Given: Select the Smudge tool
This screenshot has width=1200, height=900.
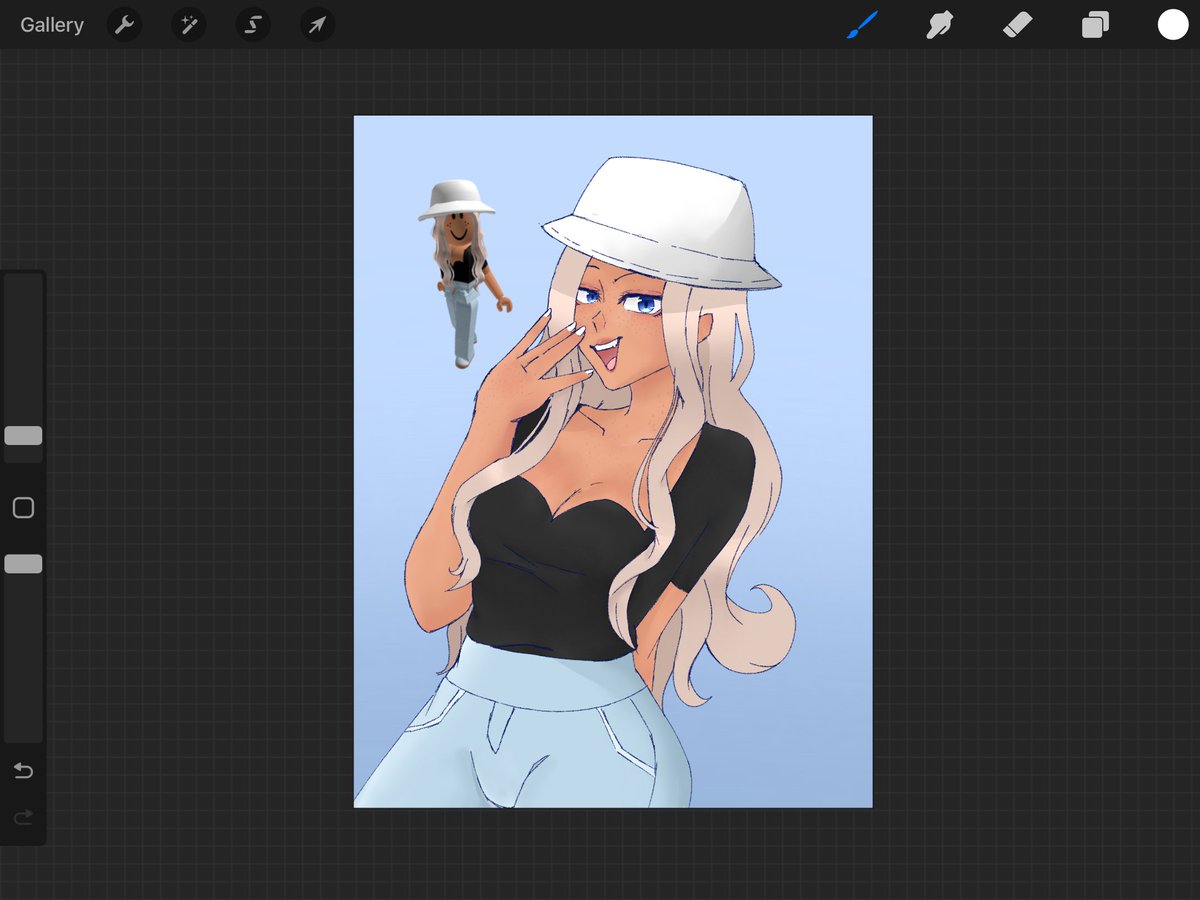Looking at the screenshot, I should click(939, 25).
